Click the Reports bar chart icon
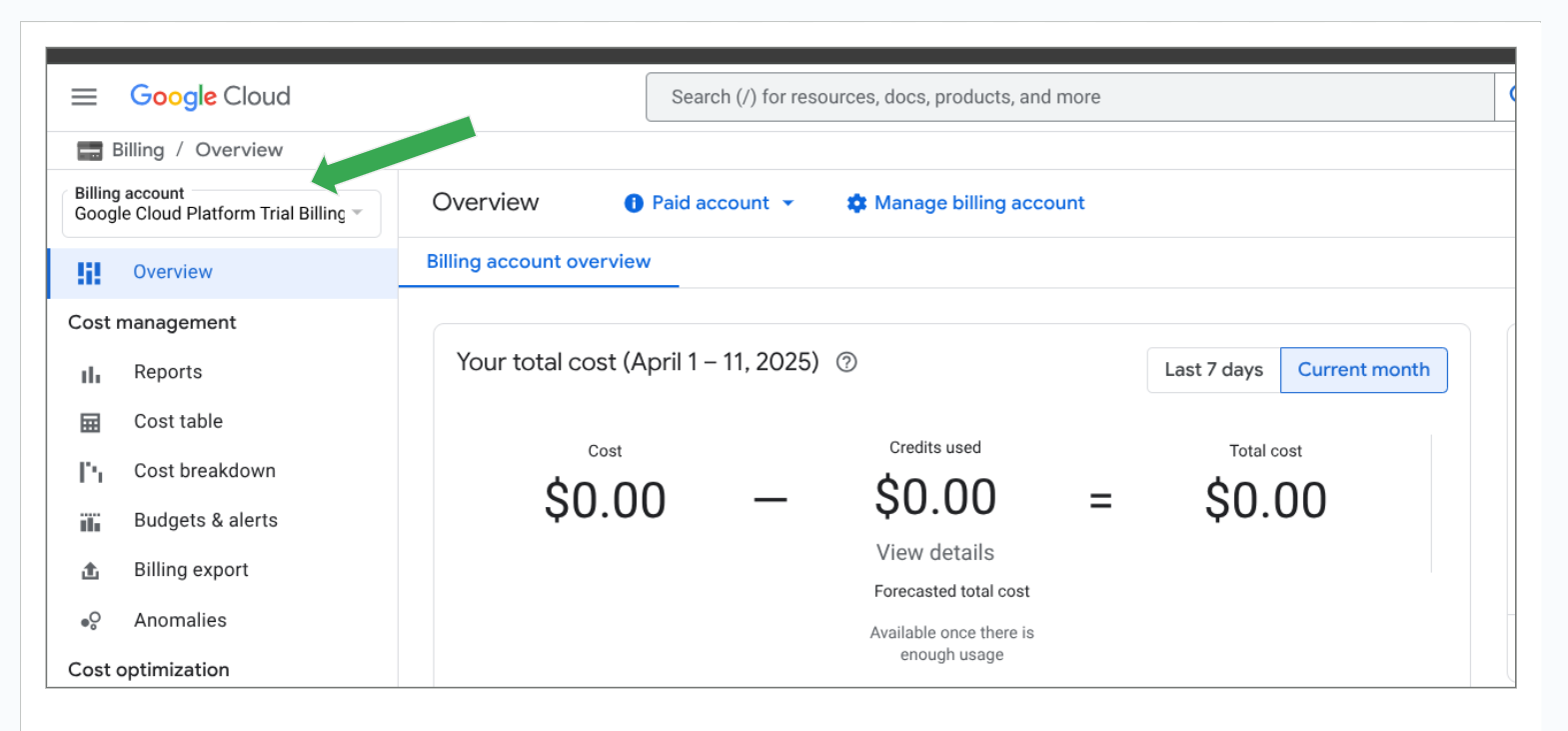This screenshot has width=1568, height=731. click(x=91, y=374)
